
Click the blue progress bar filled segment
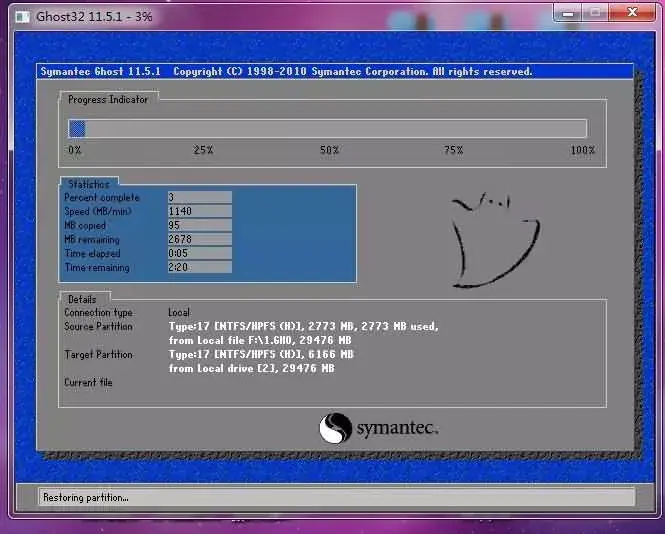(x=77, y=129)
